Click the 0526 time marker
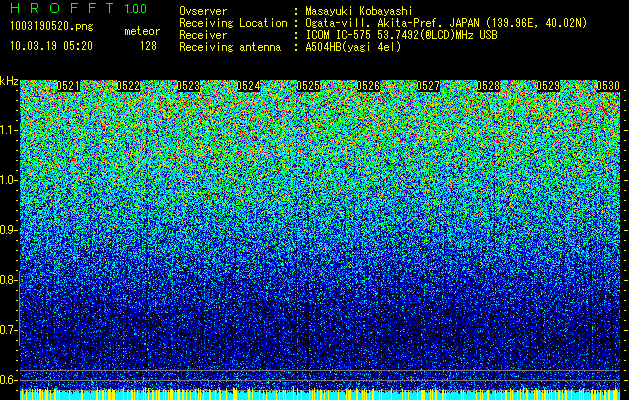 (x=368, y=85)
